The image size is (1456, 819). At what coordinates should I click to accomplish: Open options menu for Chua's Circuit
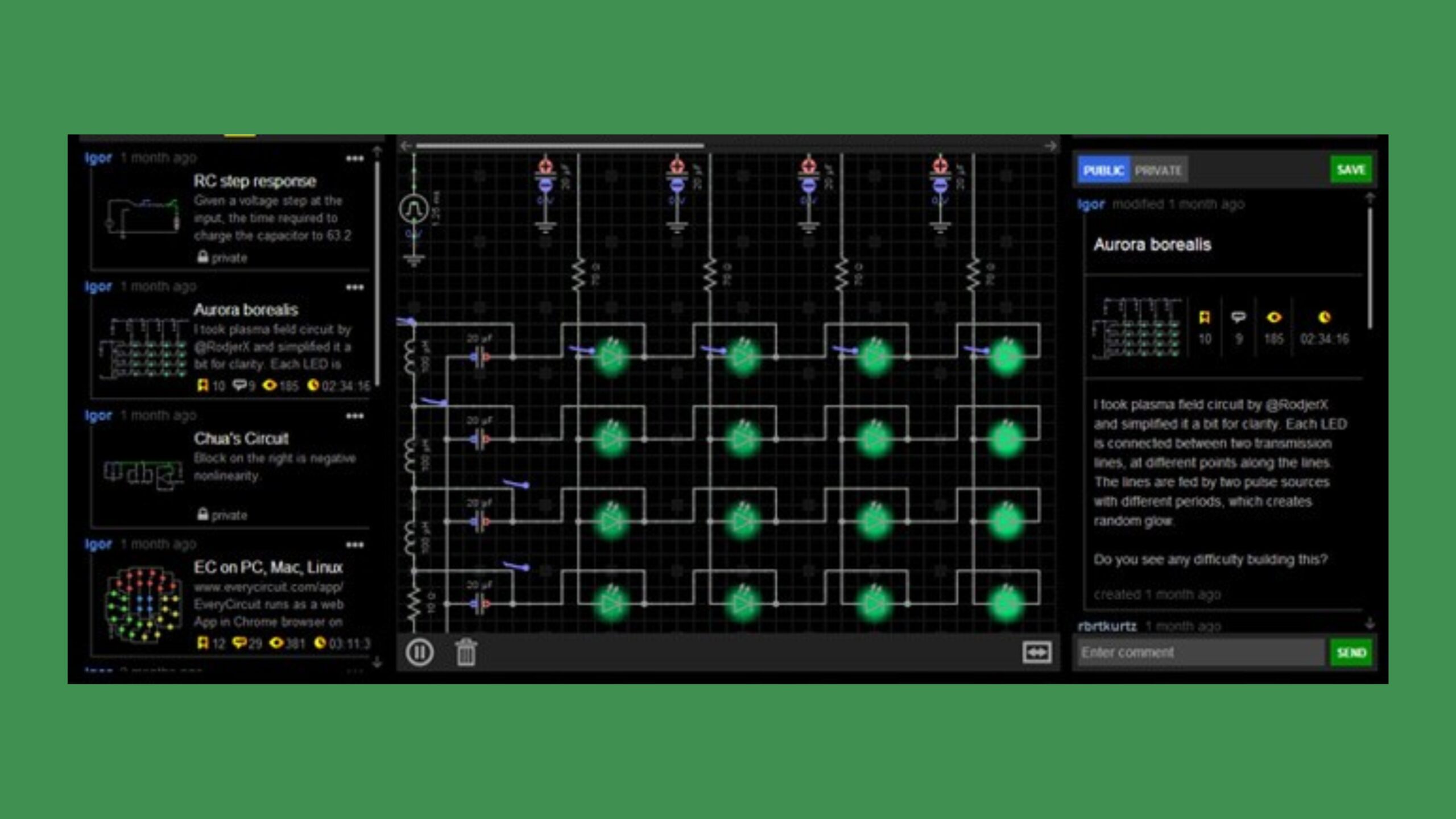355,416
